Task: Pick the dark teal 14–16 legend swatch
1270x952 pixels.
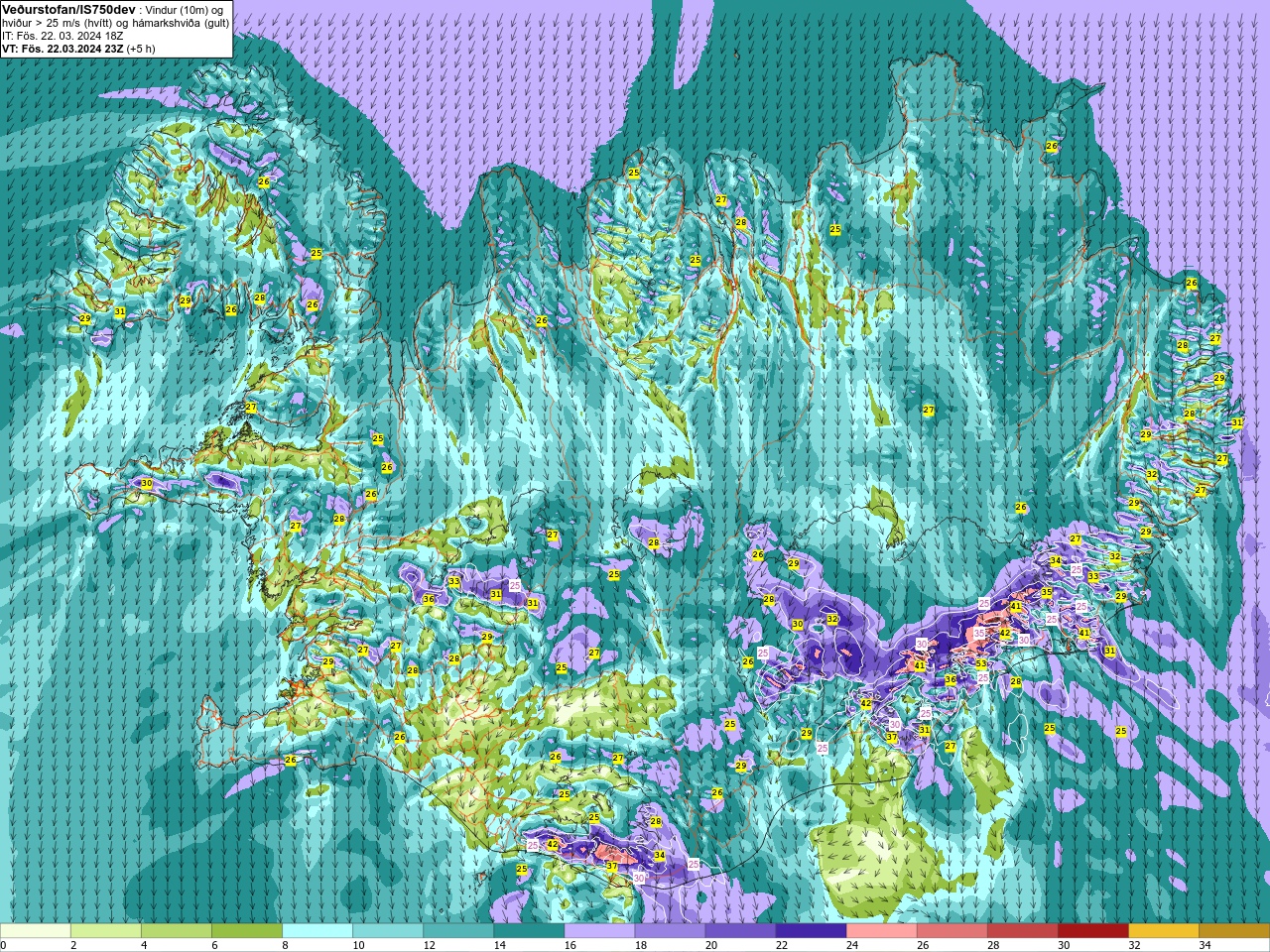Action: pos(529,931)
